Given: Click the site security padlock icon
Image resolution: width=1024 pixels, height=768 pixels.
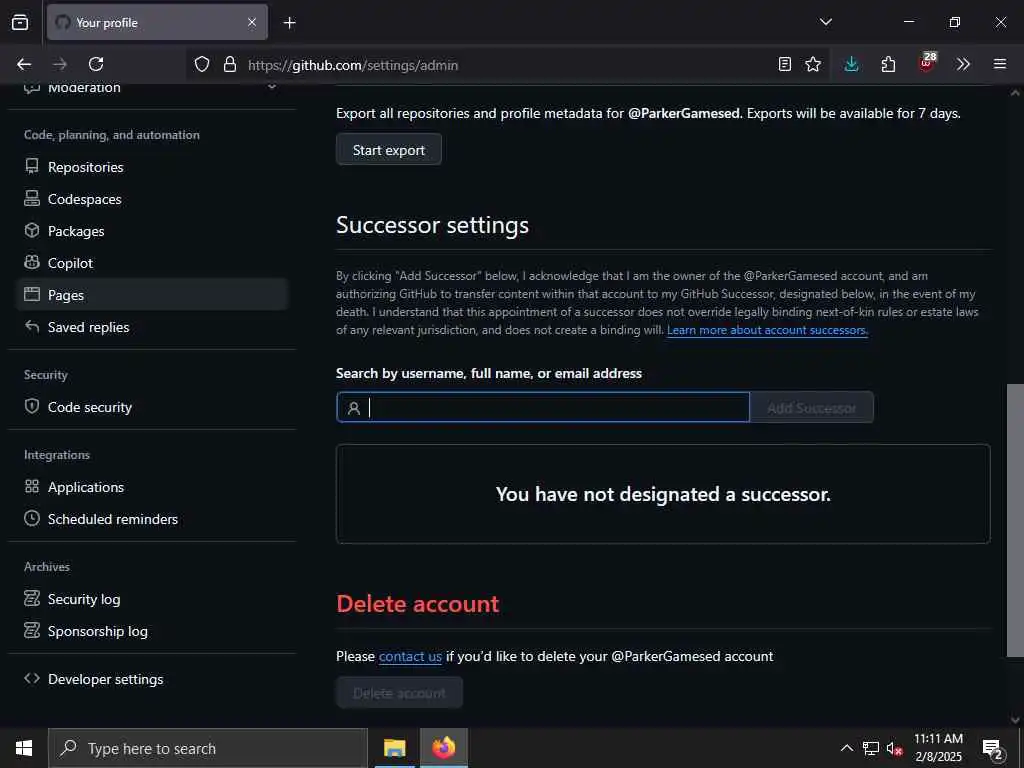Looking at the screenshot, I should (230, 64).
